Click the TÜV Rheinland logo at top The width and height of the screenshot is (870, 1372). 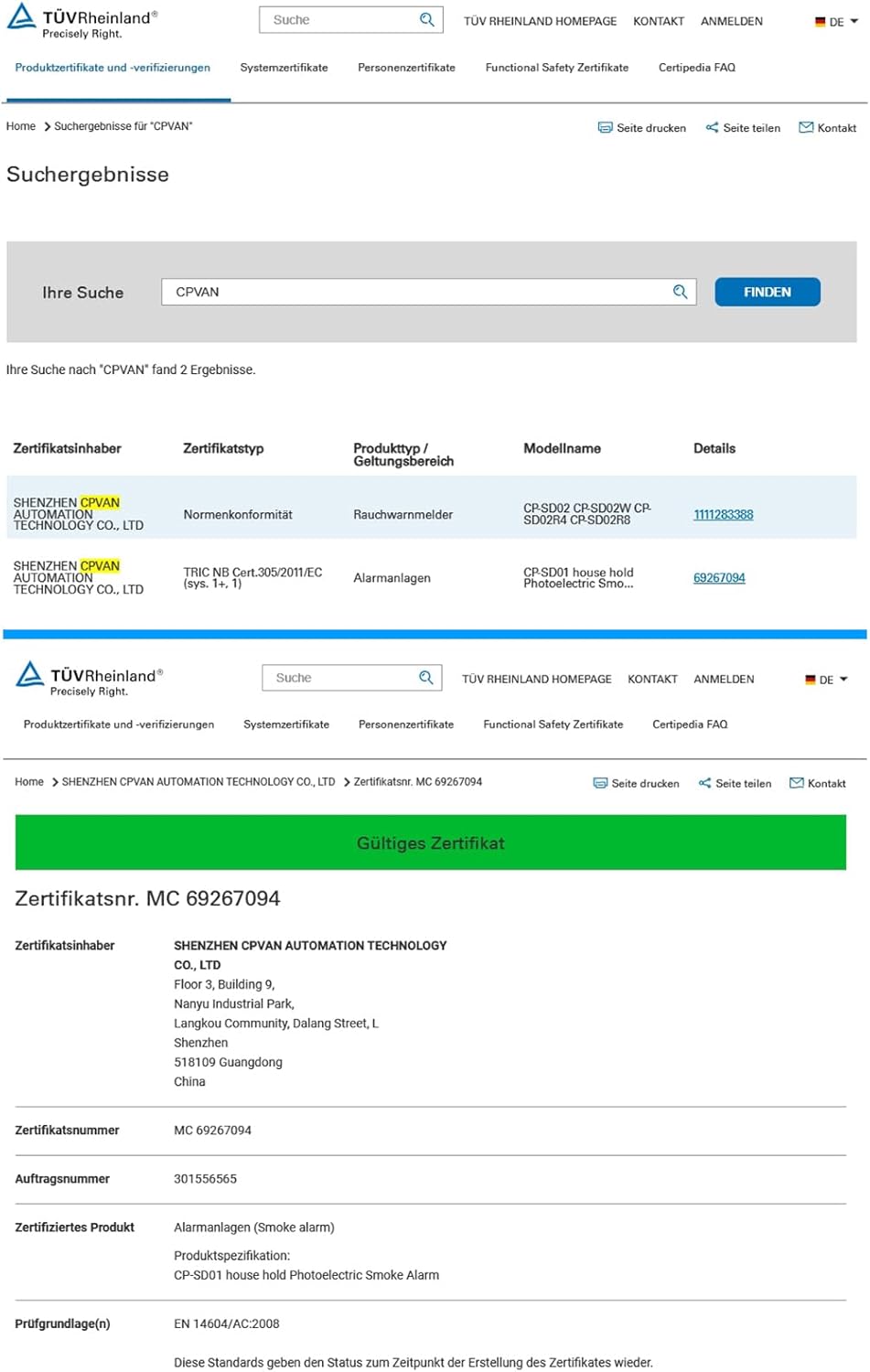click(x=82, y=21)
